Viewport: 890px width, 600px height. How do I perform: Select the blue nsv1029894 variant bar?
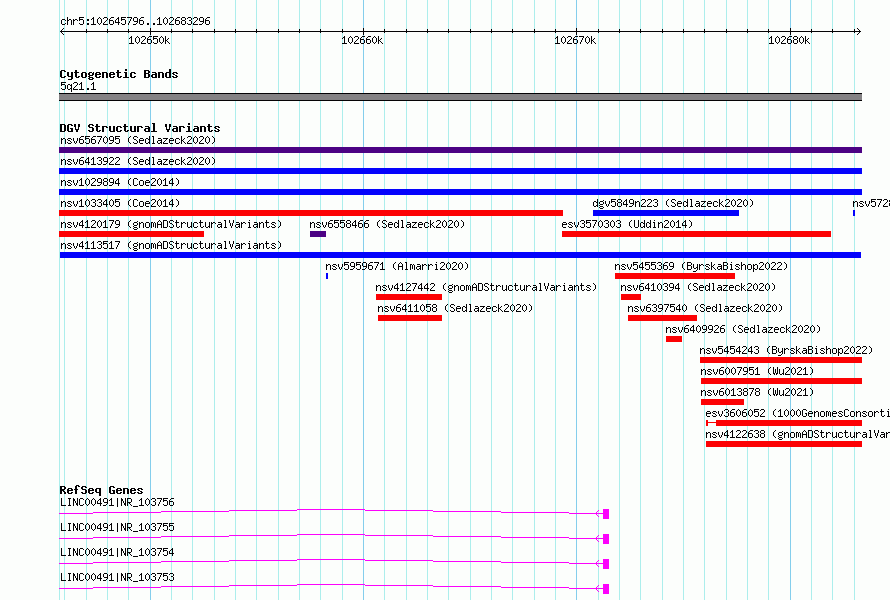[460, 192]
